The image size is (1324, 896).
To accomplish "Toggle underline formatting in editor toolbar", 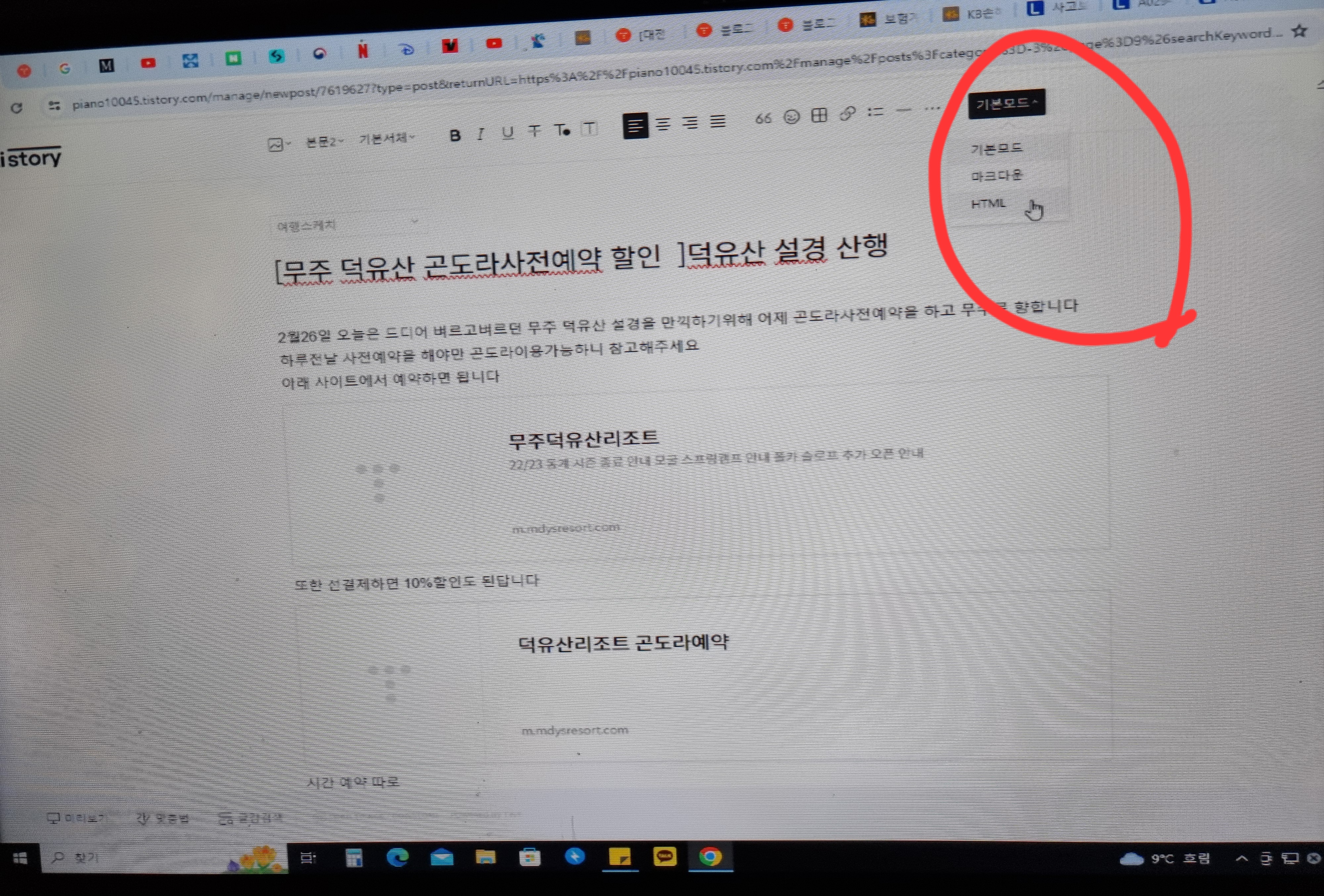I will pos(508,133).
